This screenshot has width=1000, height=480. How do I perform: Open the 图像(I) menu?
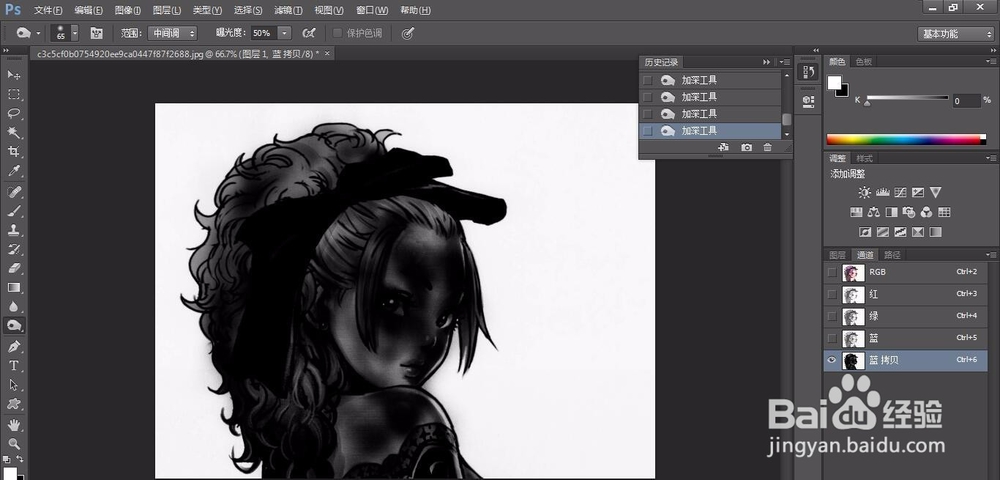128,10
